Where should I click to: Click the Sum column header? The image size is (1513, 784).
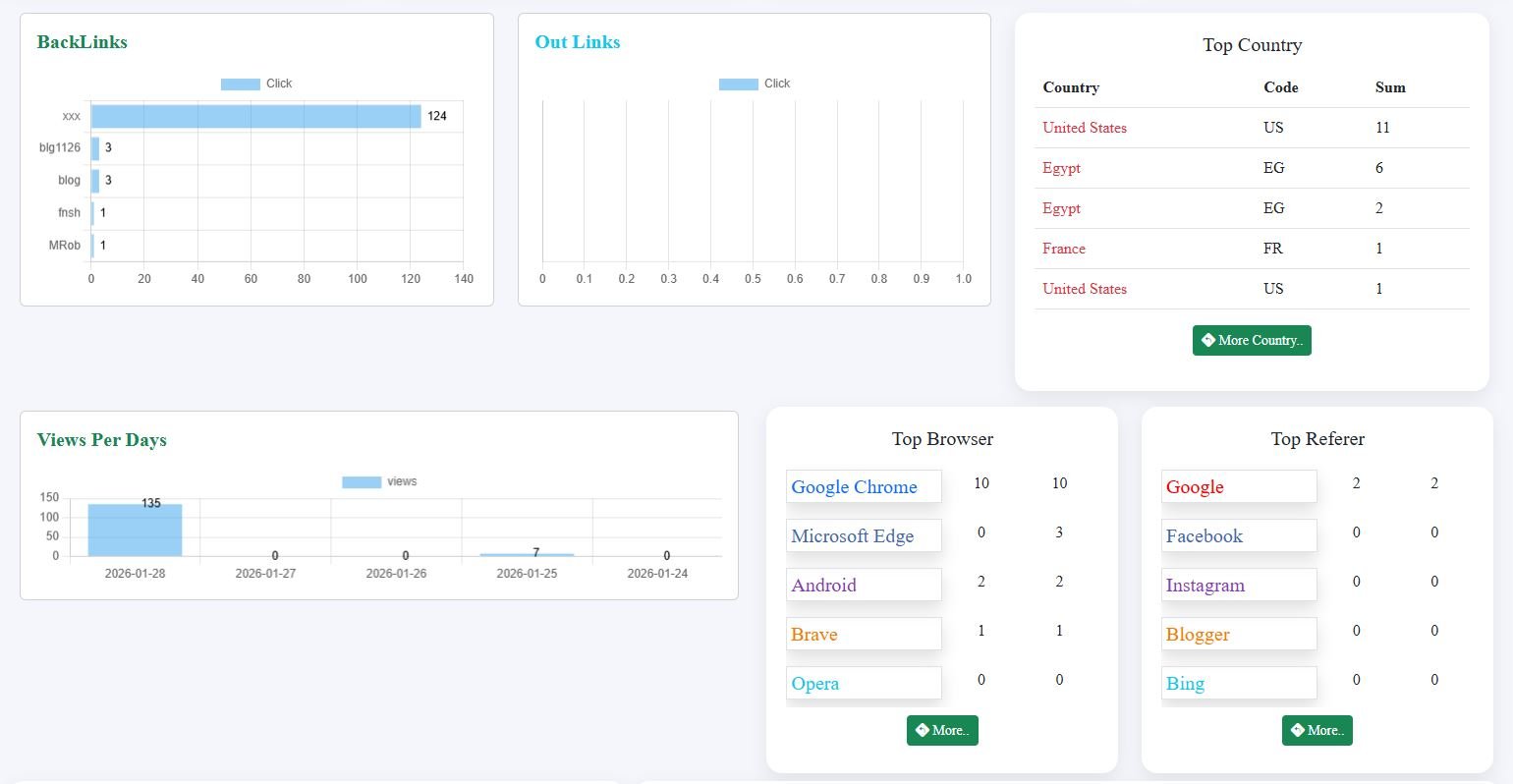coord(1390,87)
